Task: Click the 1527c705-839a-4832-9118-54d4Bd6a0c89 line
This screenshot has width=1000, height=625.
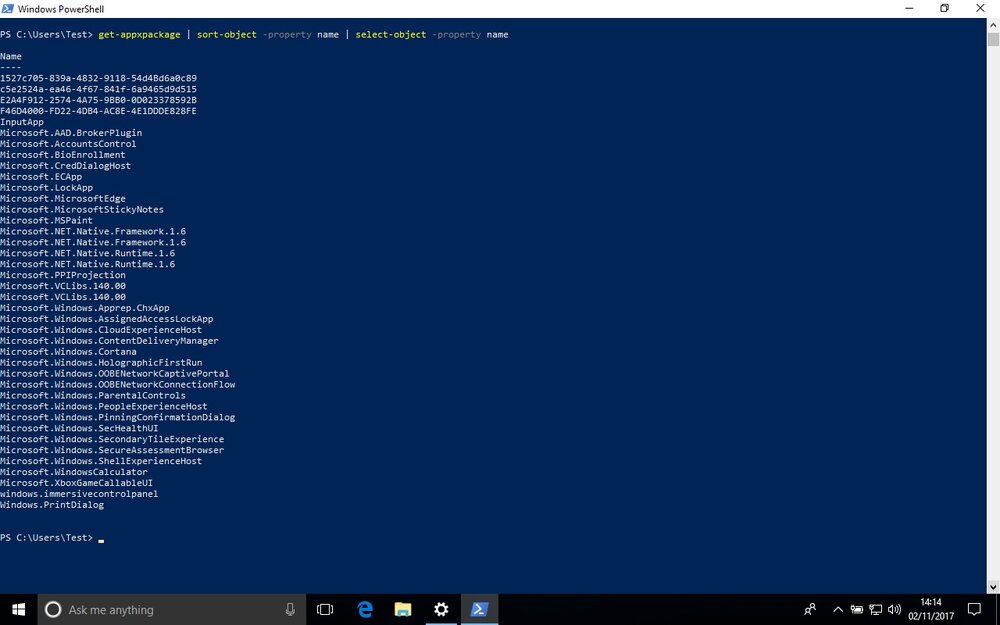Action: pos(98,78)
